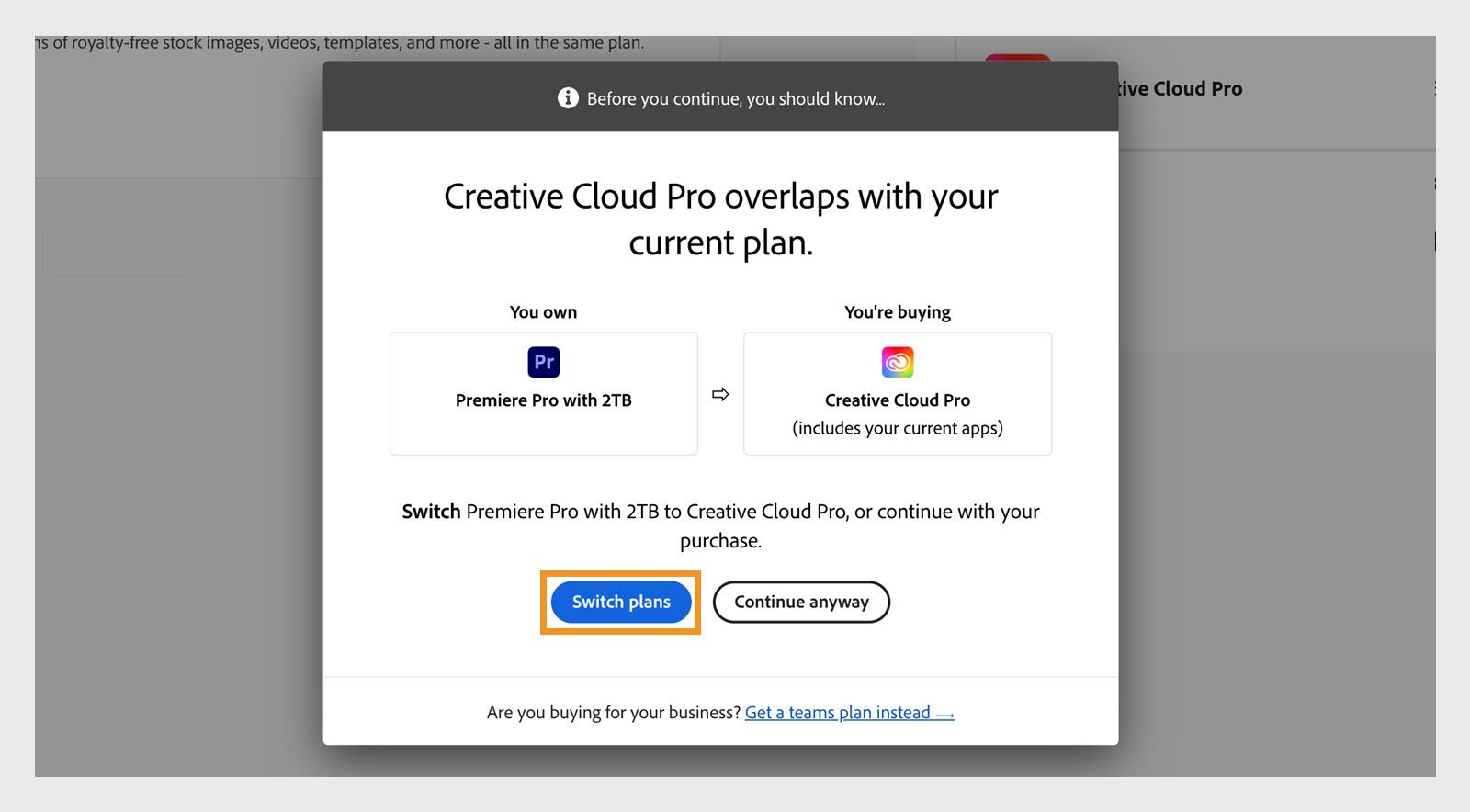Click the 'You're buying' column label
1470x812 pixels.
coord(898,312)
